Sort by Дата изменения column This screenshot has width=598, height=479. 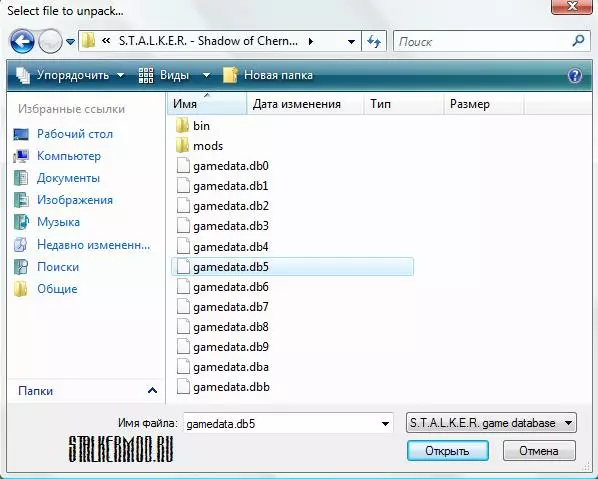[305, 103]
